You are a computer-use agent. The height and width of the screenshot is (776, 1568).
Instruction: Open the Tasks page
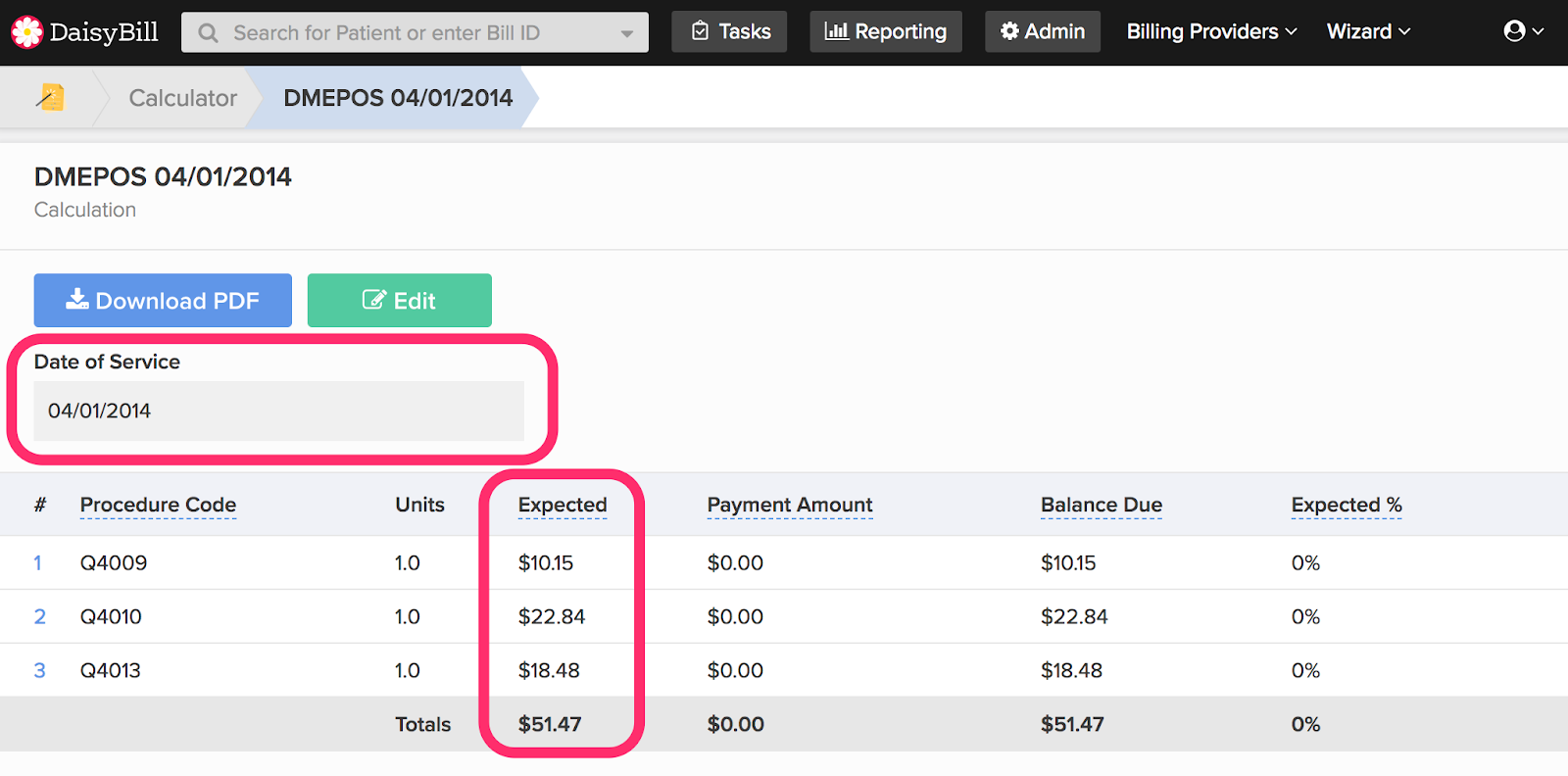coord(729,31)
